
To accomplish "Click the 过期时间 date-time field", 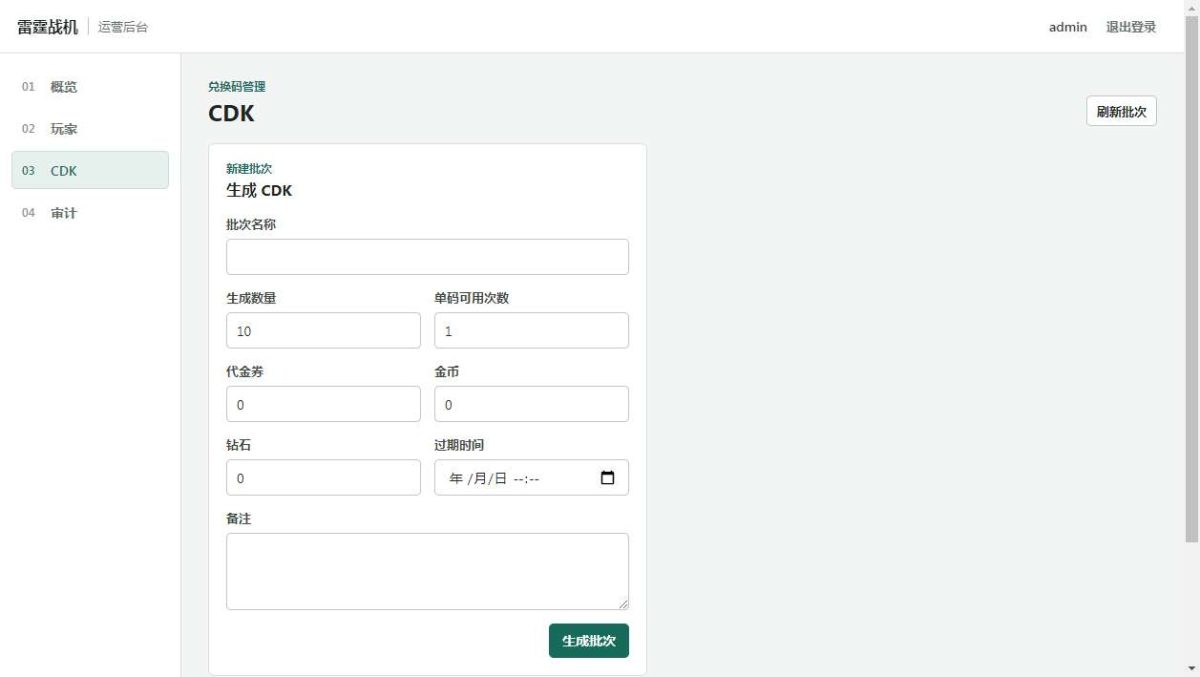I will coord(531,478).
